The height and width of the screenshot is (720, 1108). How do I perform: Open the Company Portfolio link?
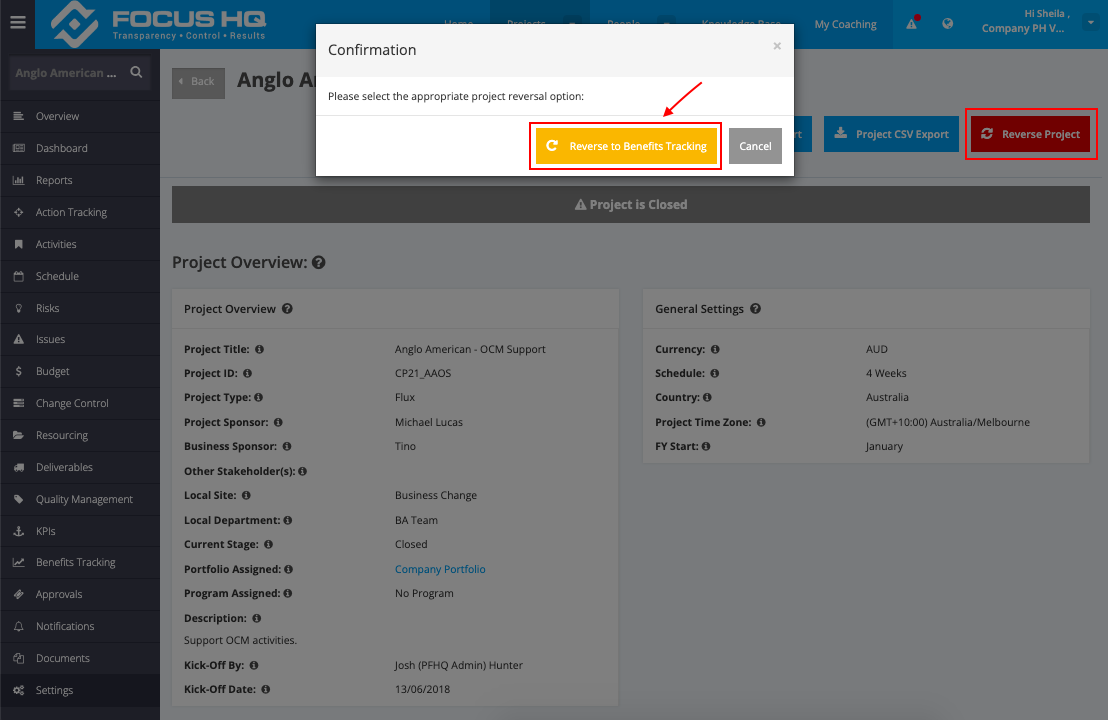pyautogui.click(x=440, y=569)
